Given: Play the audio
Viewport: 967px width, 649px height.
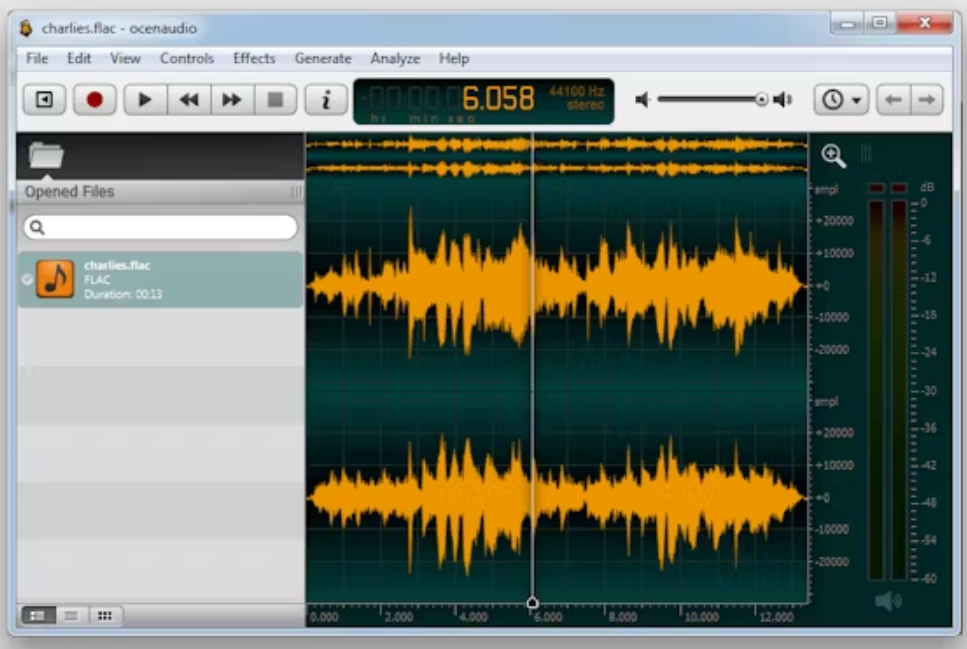Looking at the screenshot, I should point(145,99).
